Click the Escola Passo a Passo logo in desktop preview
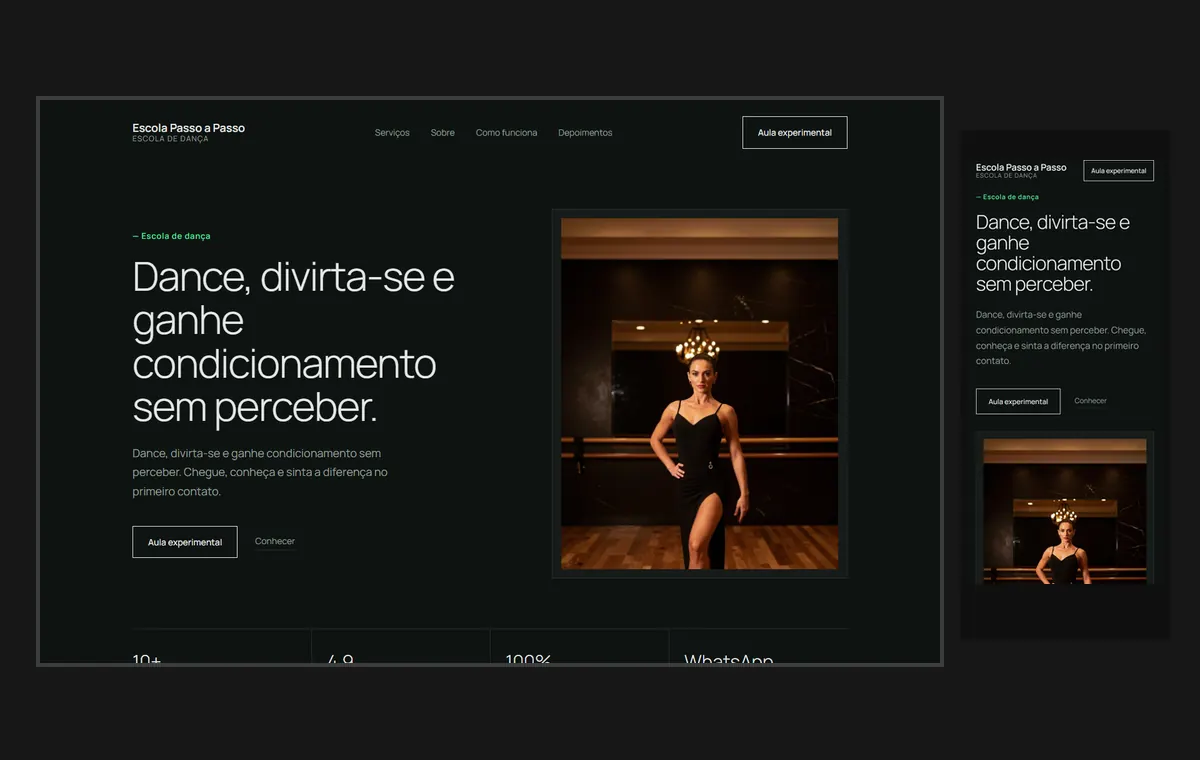The height and width of the screenshot is (760, 1200). pyautogui.click(x=189, y=132)
